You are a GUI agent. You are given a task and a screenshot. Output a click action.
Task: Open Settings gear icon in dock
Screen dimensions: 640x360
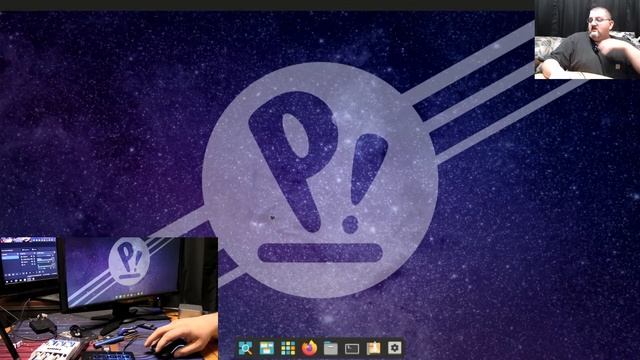pos(394,348)
